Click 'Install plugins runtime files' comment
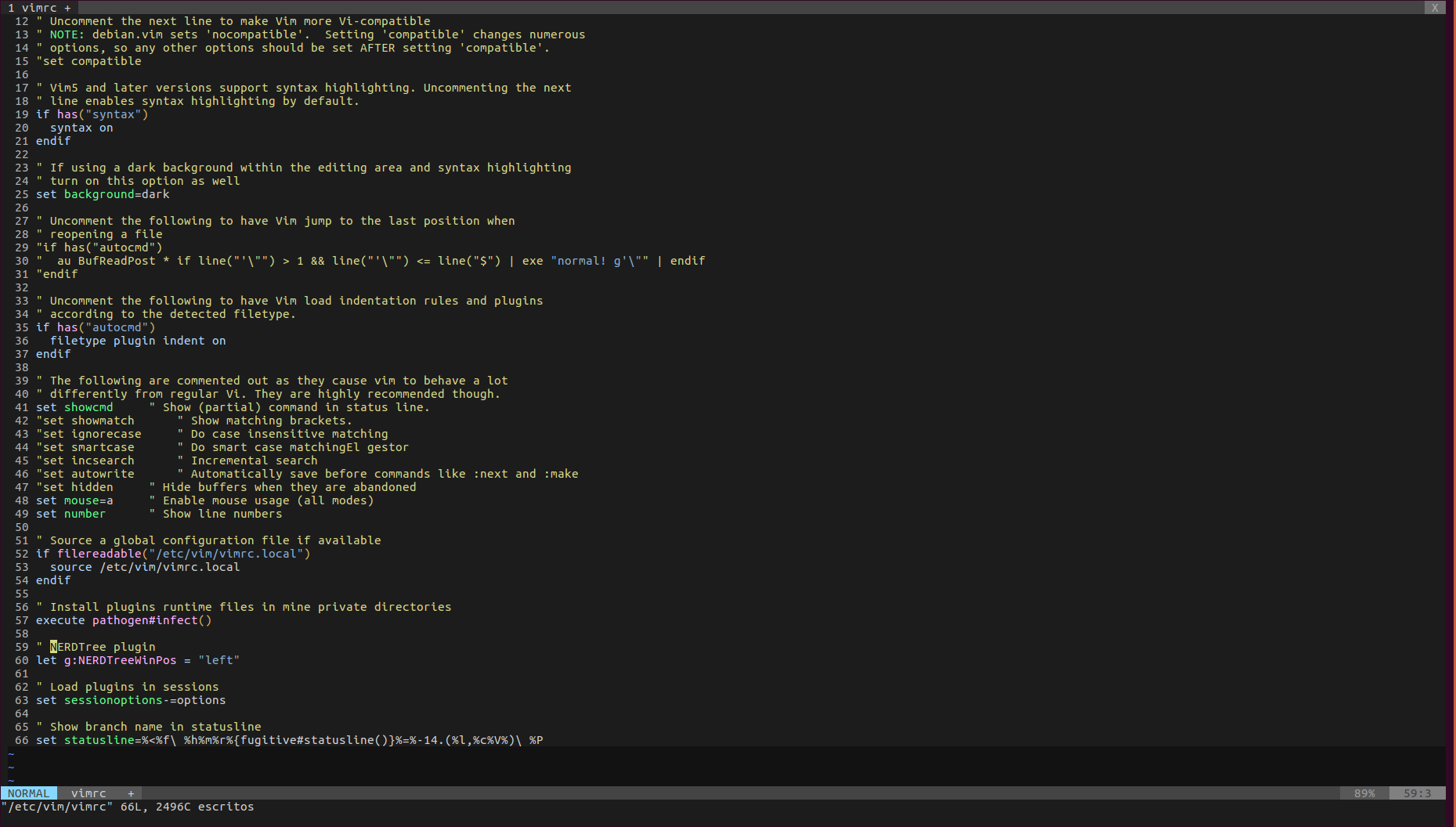This screenshot has height=827, width=1456. (244, 607)
